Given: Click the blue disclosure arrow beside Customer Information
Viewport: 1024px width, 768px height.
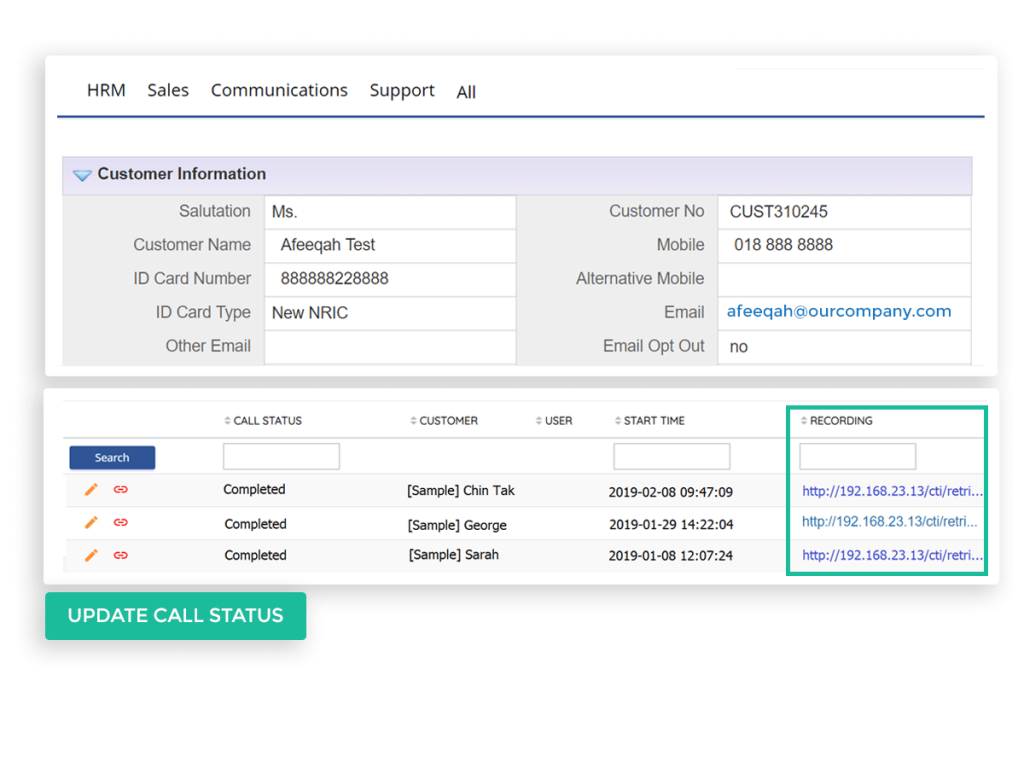Looking at the screenshot, I should [x=82, y=174].
